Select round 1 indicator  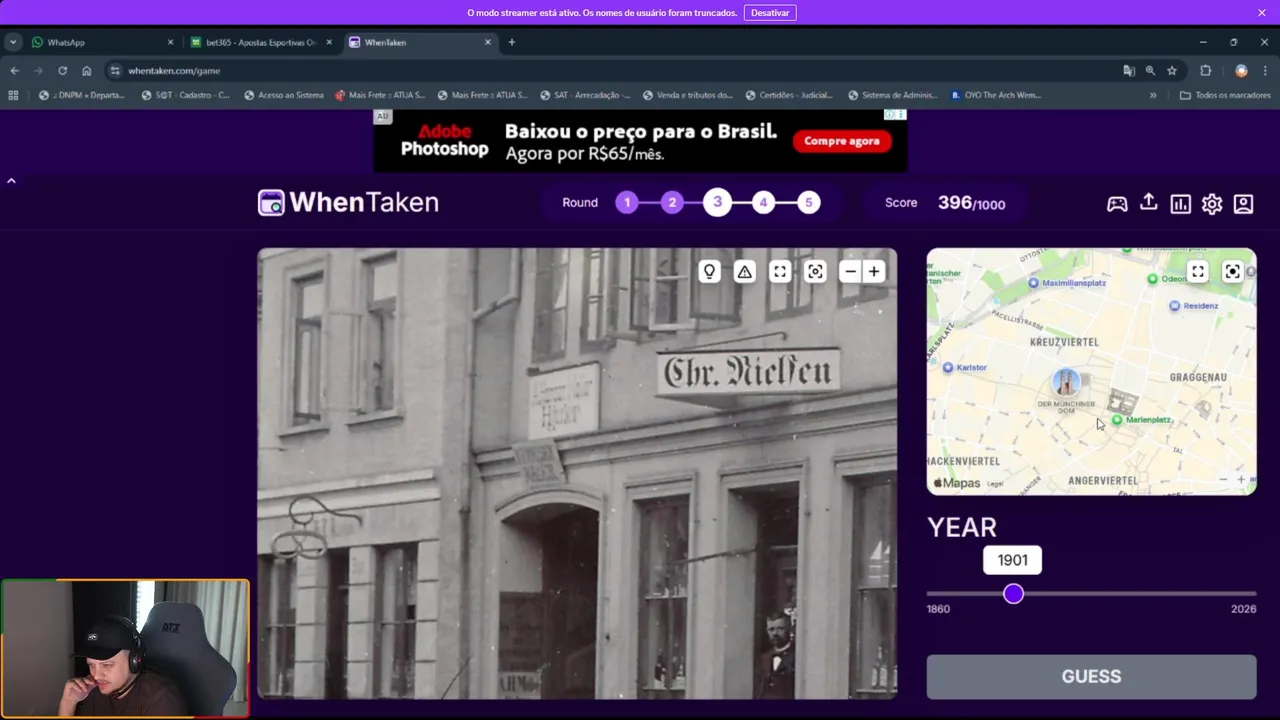627,202
